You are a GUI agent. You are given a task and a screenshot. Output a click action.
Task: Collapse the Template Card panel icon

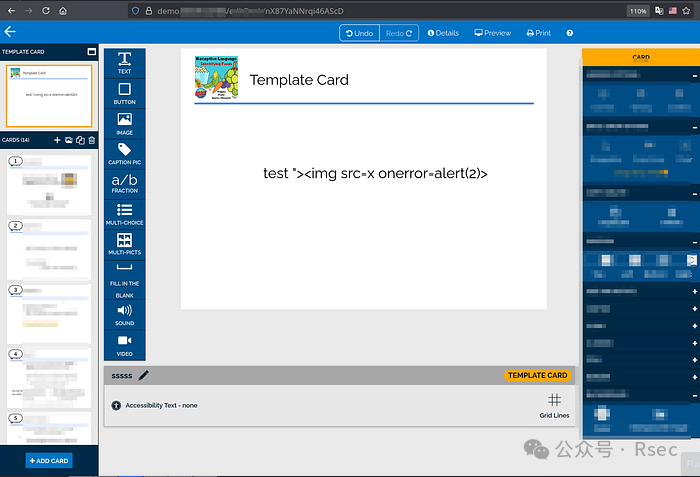(92, 52)
